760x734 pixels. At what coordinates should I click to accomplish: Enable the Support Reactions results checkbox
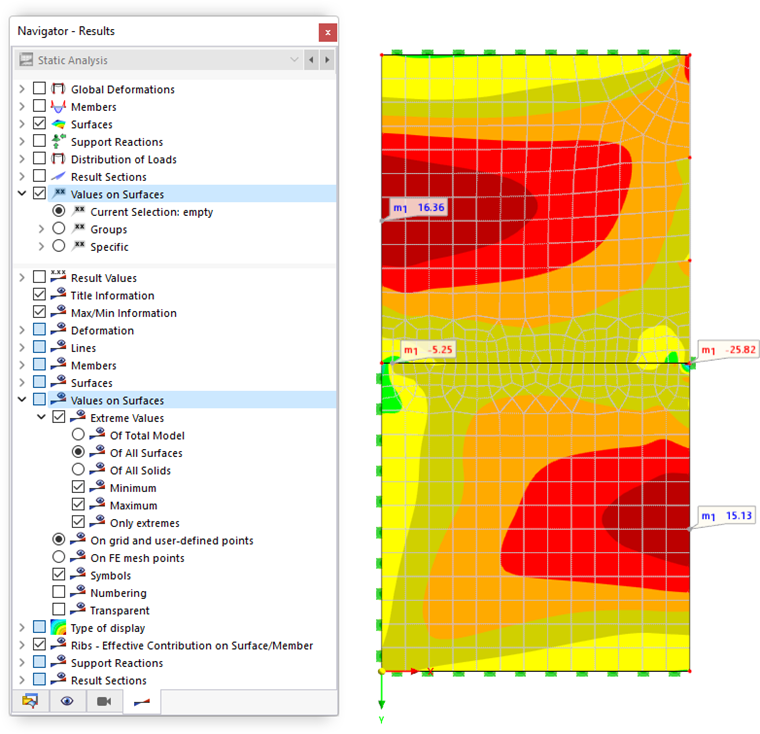[39, 141]
